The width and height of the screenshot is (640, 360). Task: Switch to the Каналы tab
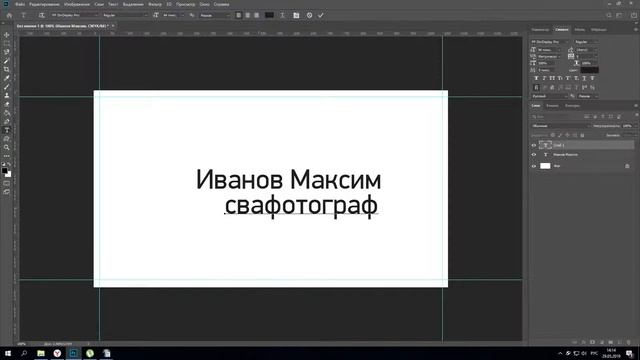point(552,106)
